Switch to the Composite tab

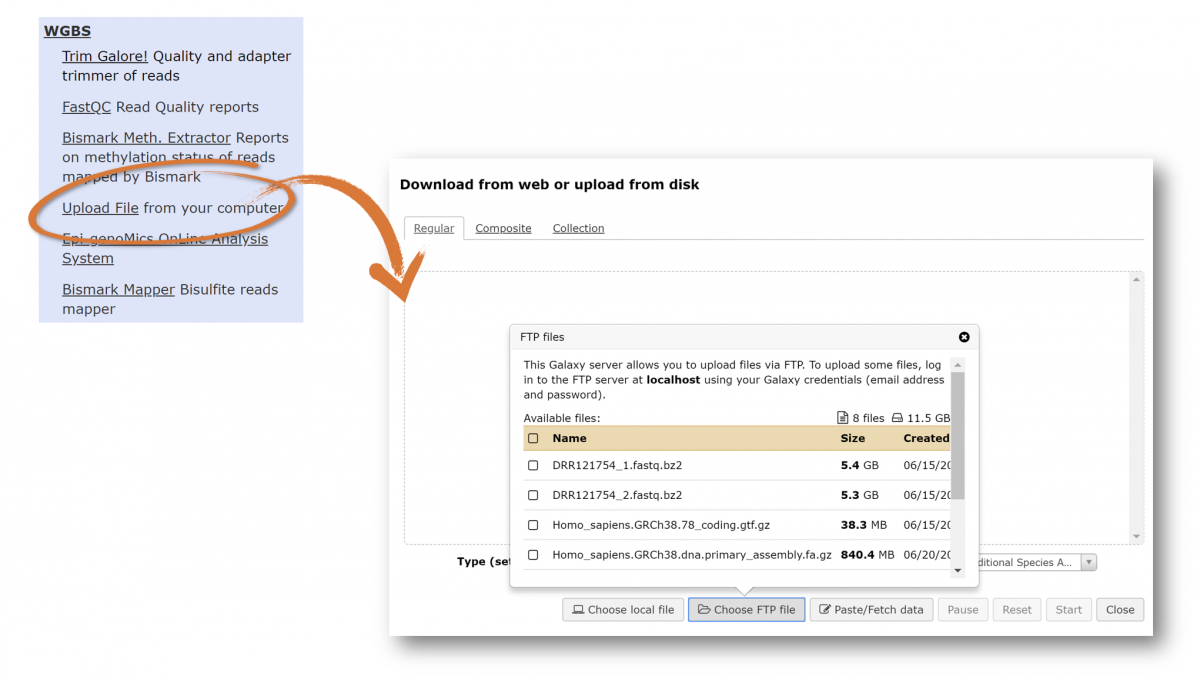pyautogui.click(x=503, y=229)
